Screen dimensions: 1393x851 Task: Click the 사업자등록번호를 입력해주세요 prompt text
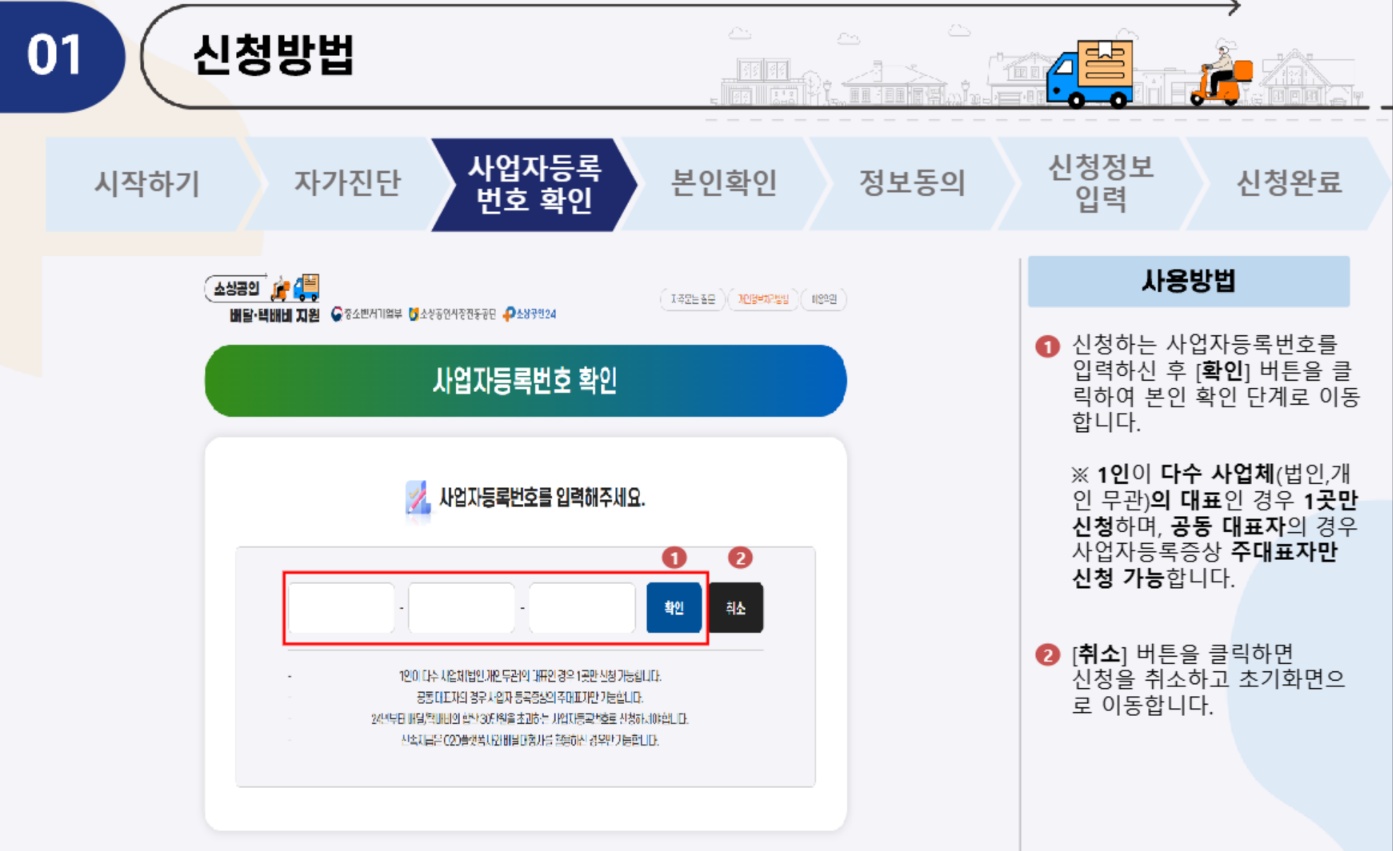click(542, 498)
